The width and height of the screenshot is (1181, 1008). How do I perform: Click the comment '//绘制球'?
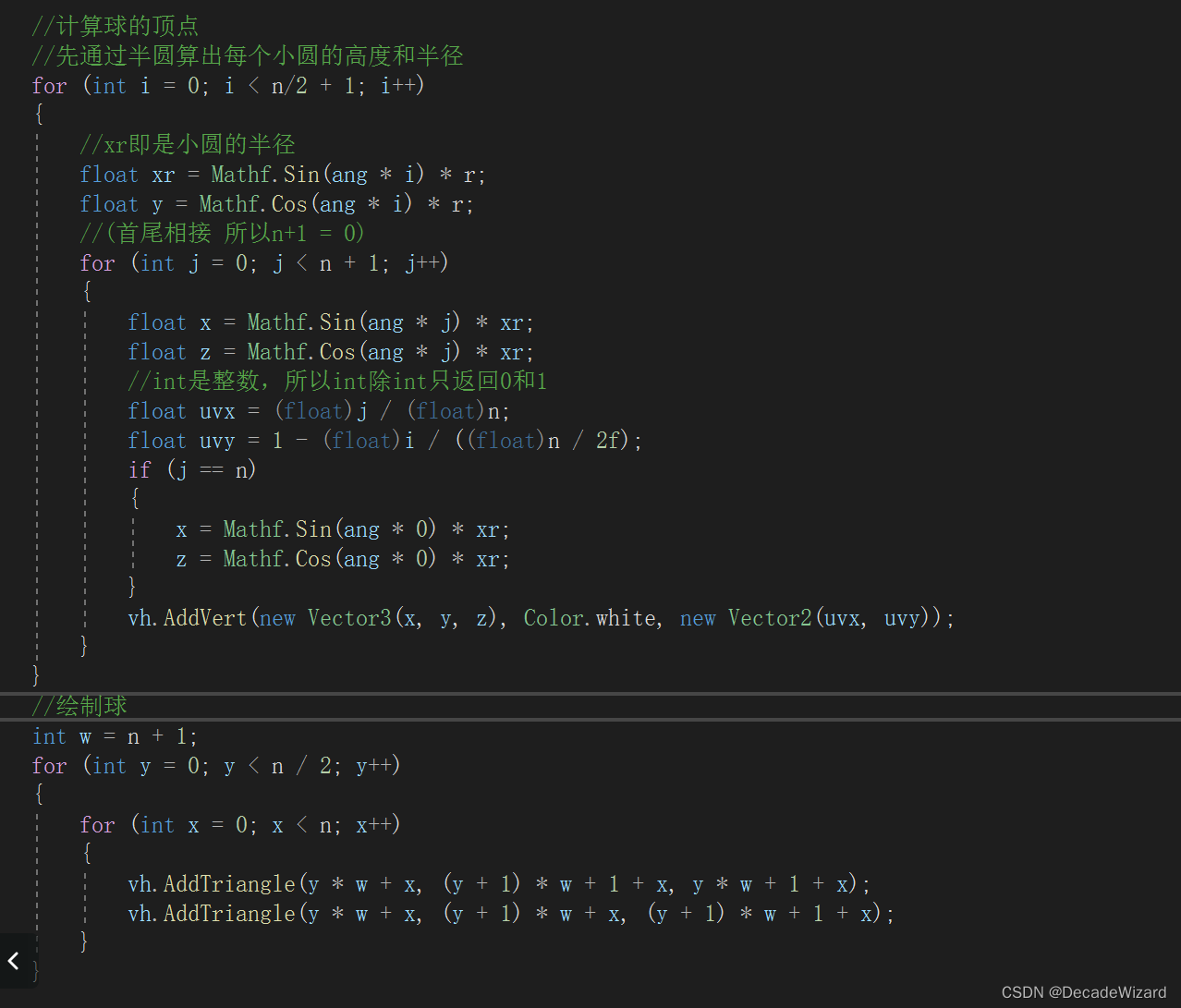click(79, 706)
